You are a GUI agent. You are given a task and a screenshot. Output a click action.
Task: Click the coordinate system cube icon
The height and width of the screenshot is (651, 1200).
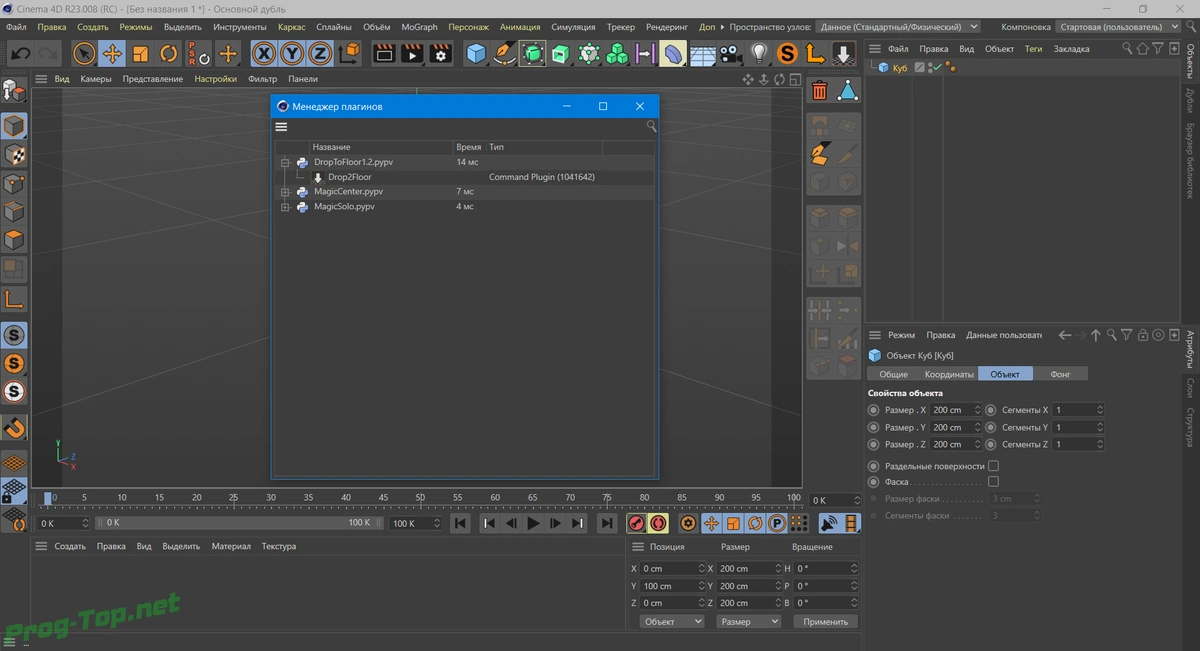pyautogui.click(x=349, y=53)
